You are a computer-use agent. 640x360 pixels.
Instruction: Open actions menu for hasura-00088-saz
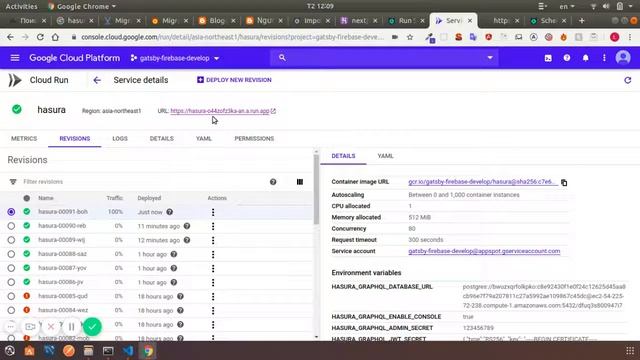[x=213, y=254]
